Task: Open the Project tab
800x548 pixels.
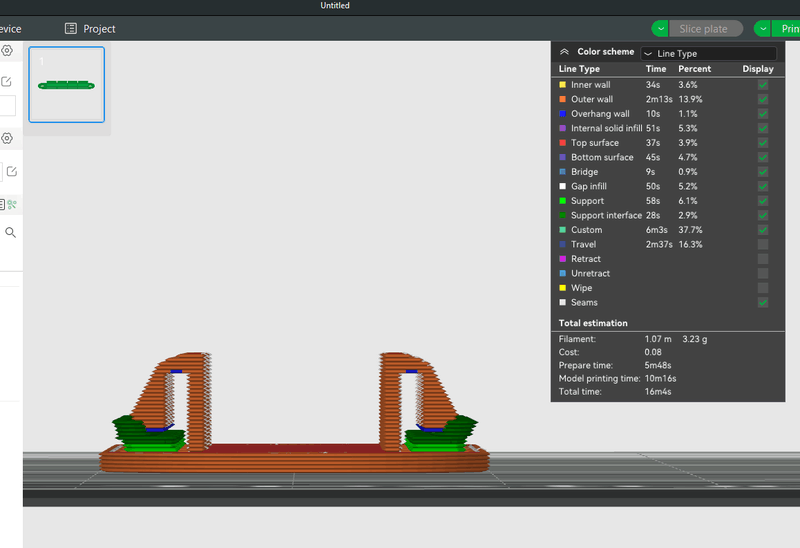Action: pyautogui.click(x=90, y=29)
